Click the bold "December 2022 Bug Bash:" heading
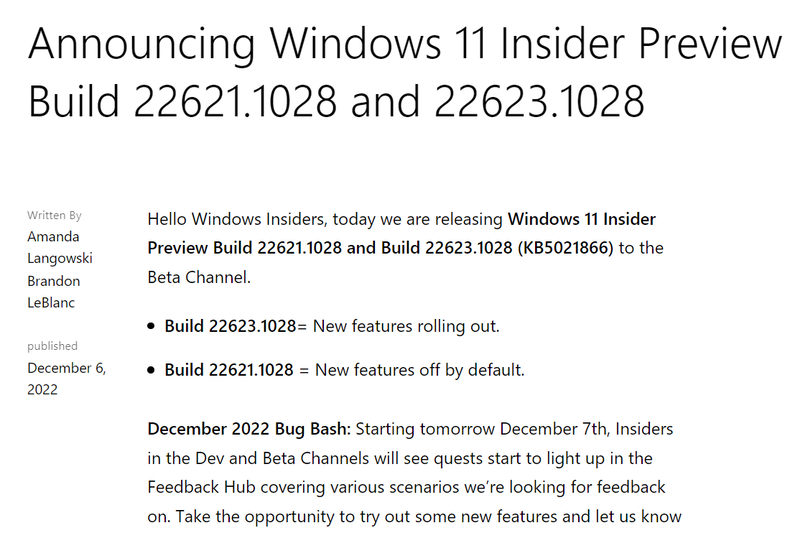This screenshot has width=800, height=533. pos(249,429)
